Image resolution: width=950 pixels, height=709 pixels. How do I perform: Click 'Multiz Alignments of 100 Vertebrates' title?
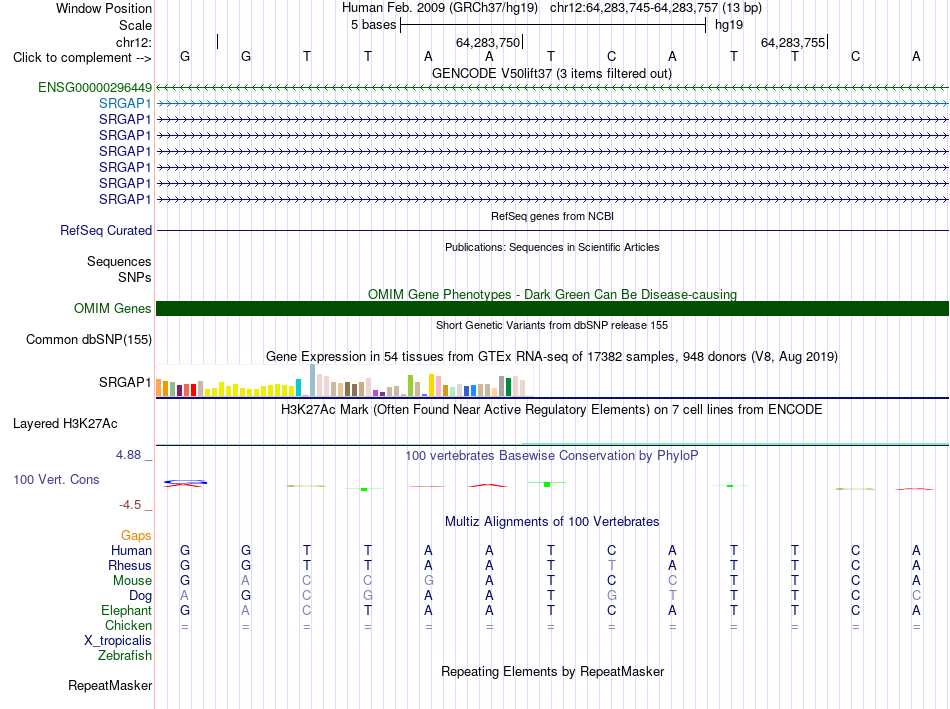552,522
